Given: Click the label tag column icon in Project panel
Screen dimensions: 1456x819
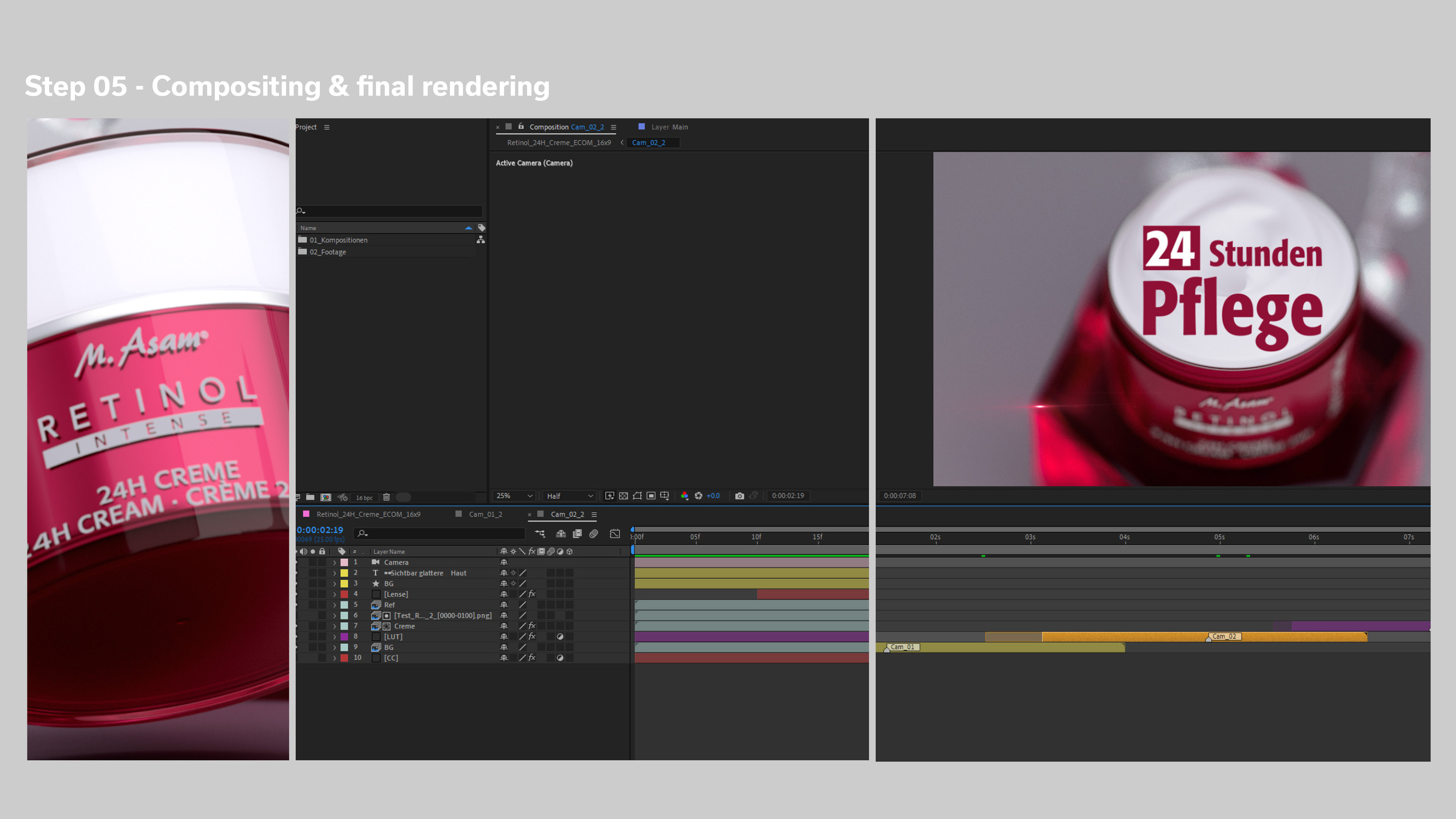Looking at the screenshot, I should pos(482,228).
